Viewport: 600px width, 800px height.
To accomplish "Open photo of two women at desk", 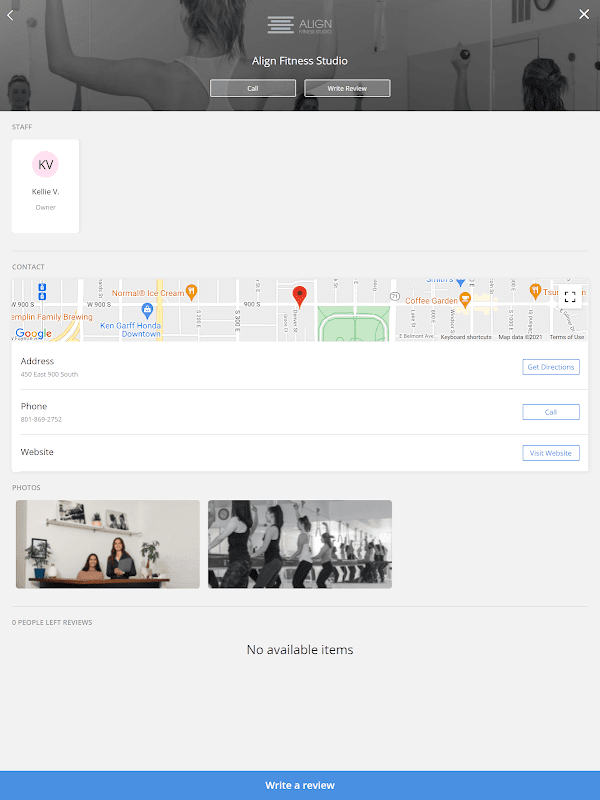I will click(108, 544).
